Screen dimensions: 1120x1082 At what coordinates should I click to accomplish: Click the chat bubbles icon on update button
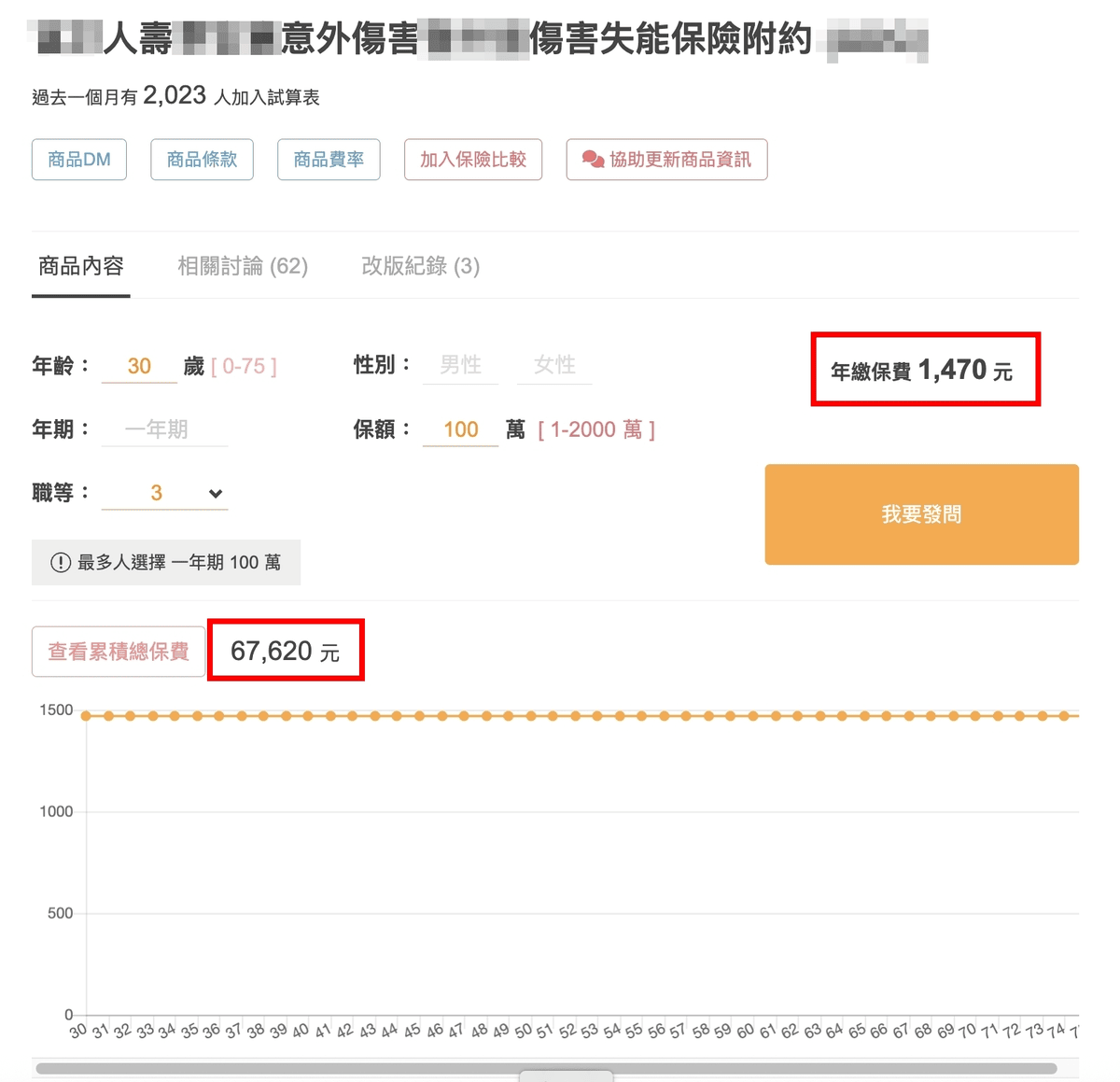pyautogui.click(x=593, y=160)
